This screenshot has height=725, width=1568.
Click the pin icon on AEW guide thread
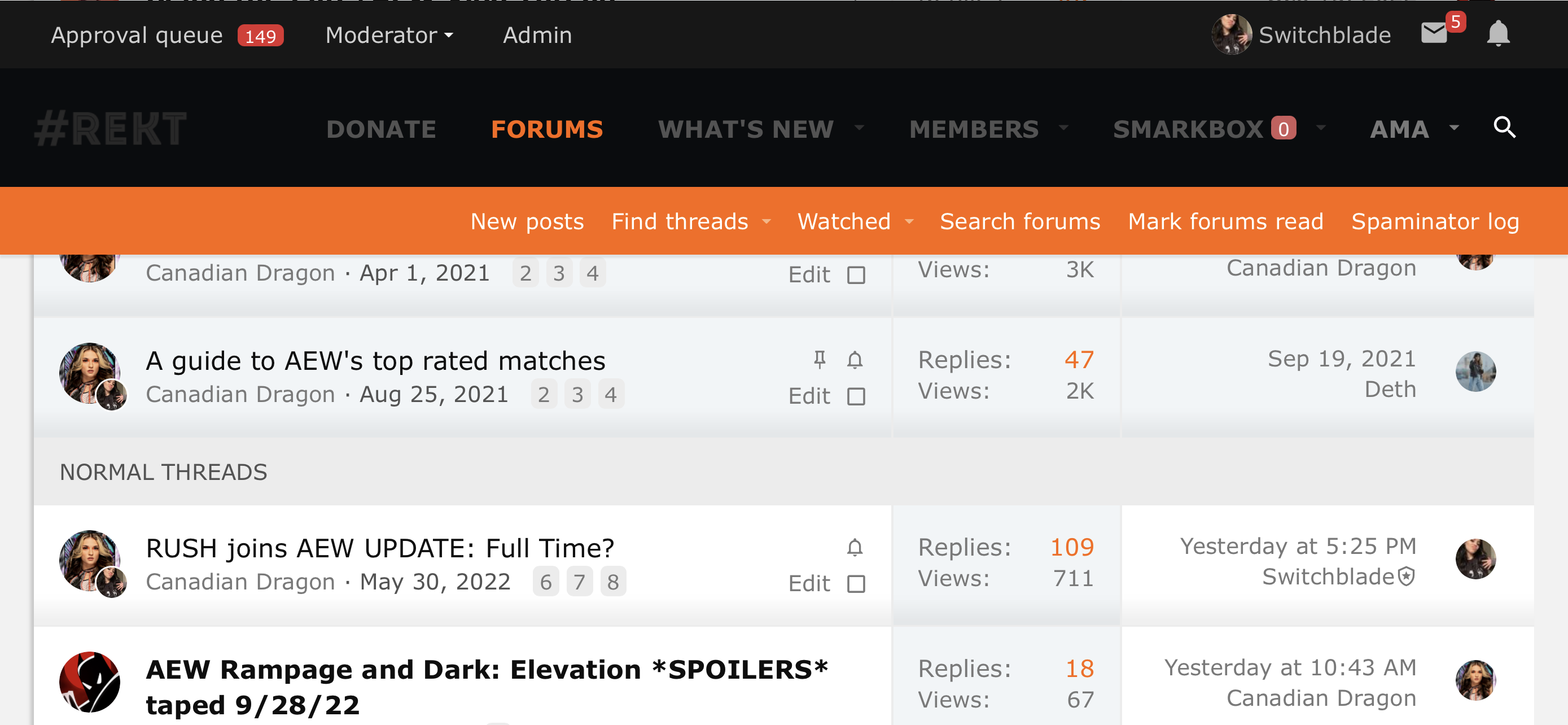(820, 360)
